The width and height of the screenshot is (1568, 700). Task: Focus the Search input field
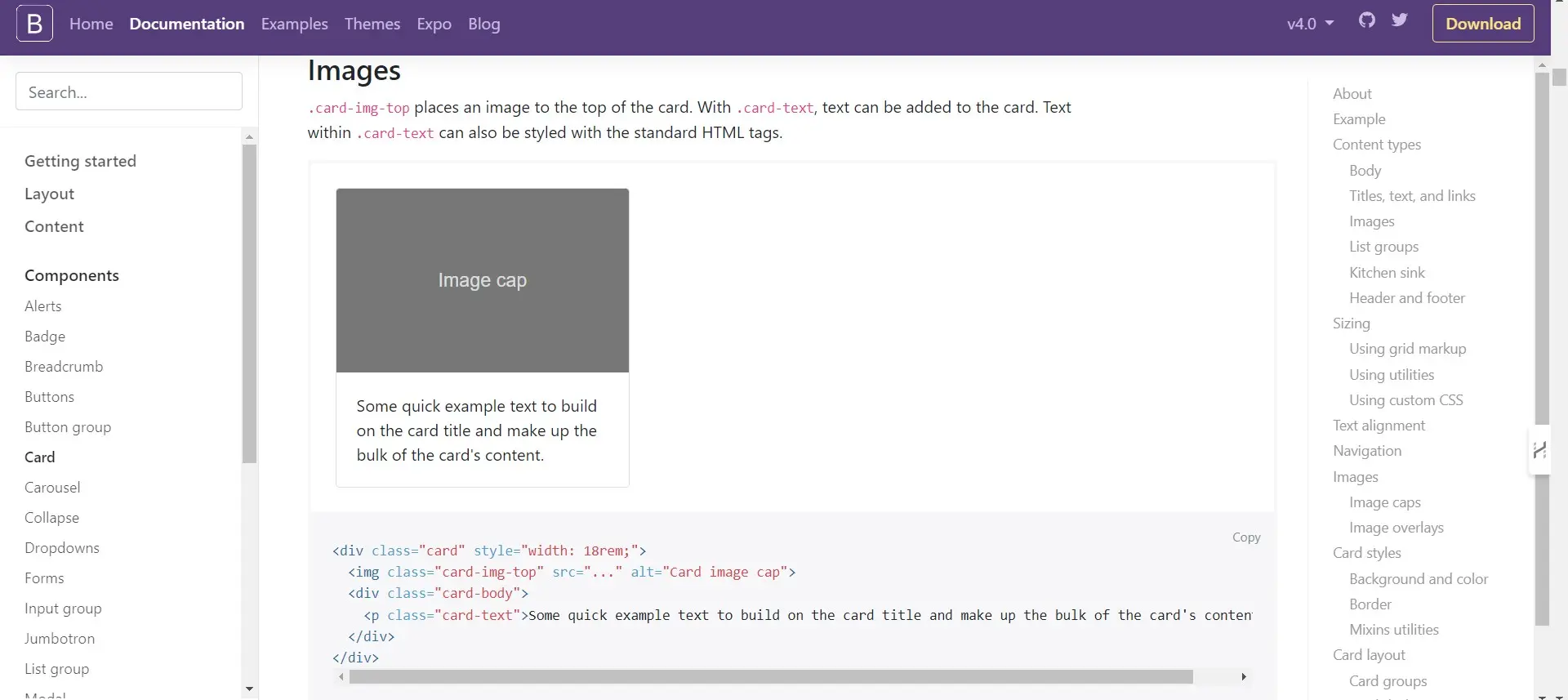(129, 91)
